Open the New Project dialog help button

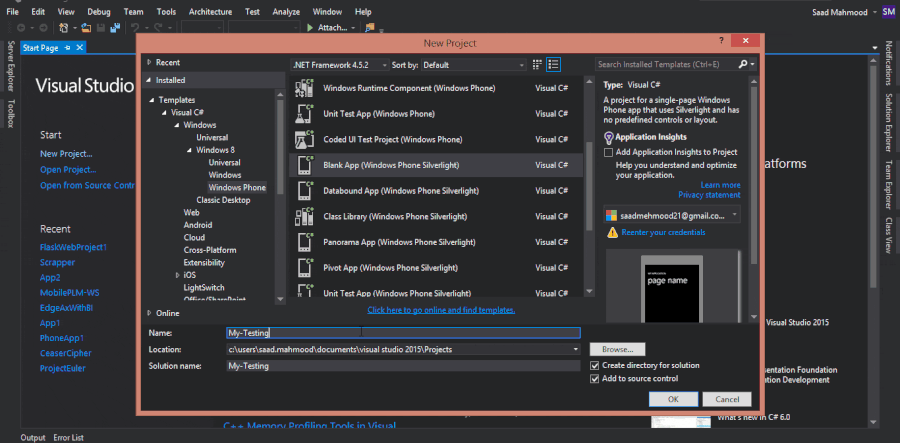coord(721,43)
